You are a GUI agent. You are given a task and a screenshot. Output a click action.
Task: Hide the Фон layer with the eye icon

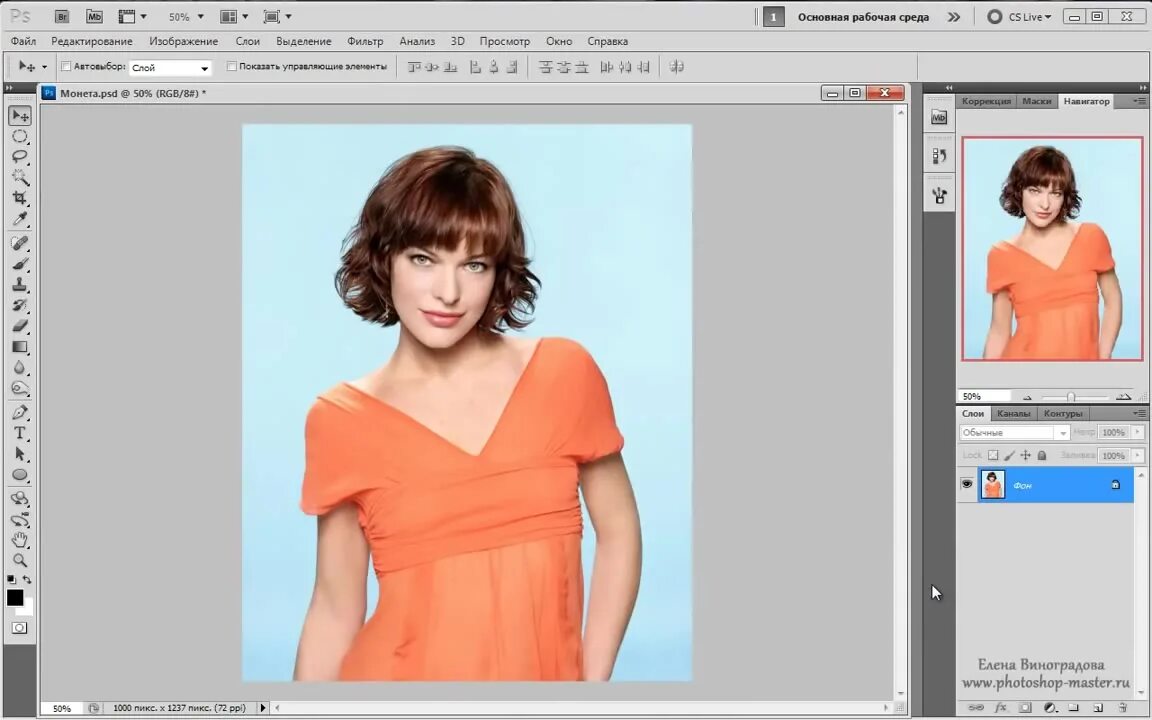pos(967,484)
